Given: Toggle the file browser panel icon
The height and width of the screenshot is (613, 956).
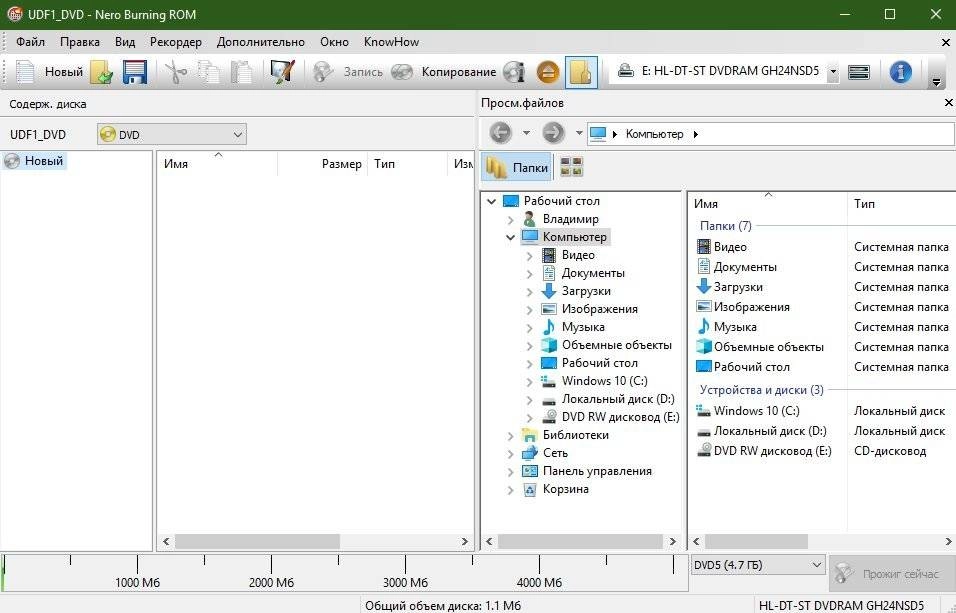Looking at the screenshot, I should (x=580, y=72).
